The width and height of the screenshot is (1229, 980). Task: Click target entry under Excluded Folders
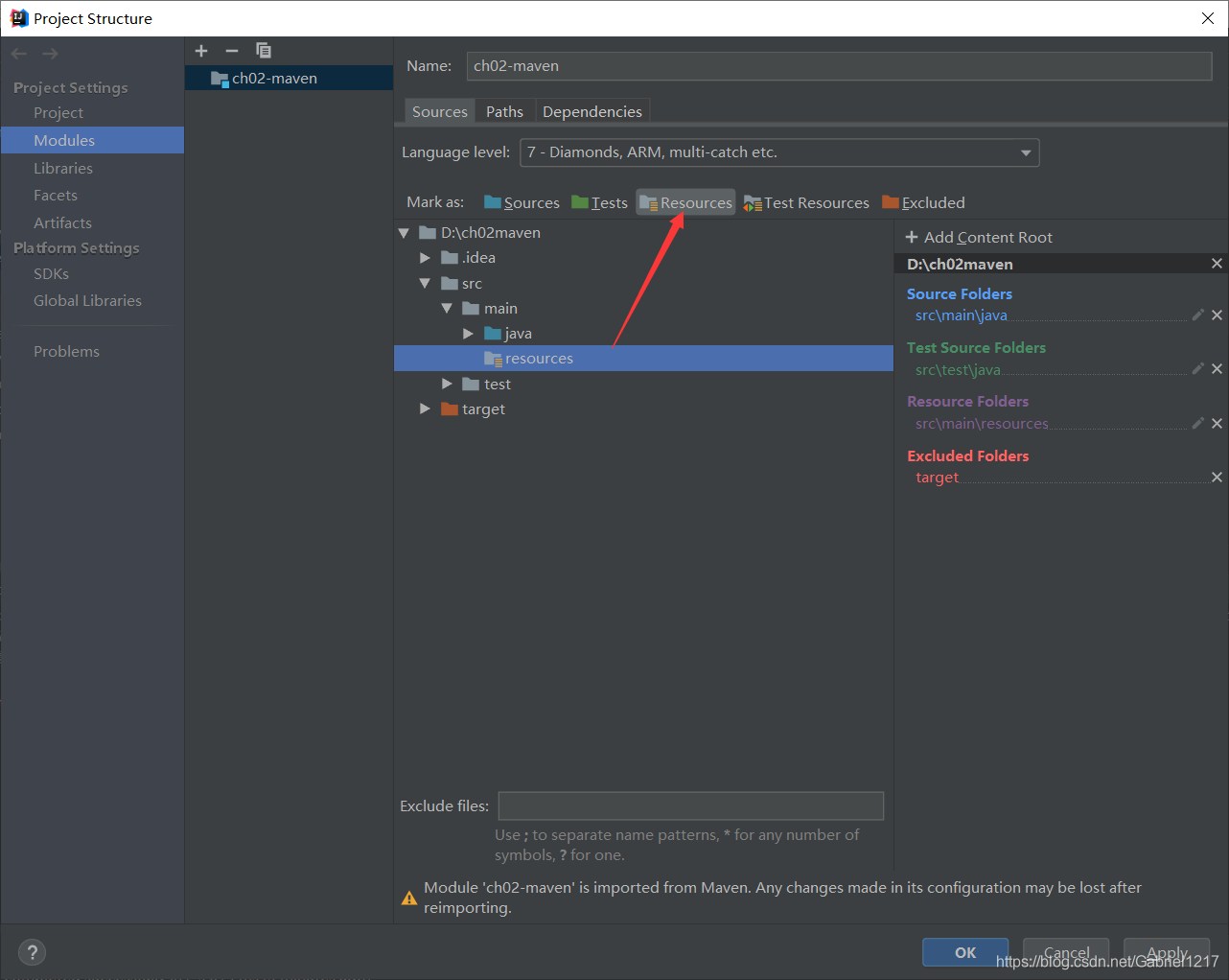pos(937,478)
